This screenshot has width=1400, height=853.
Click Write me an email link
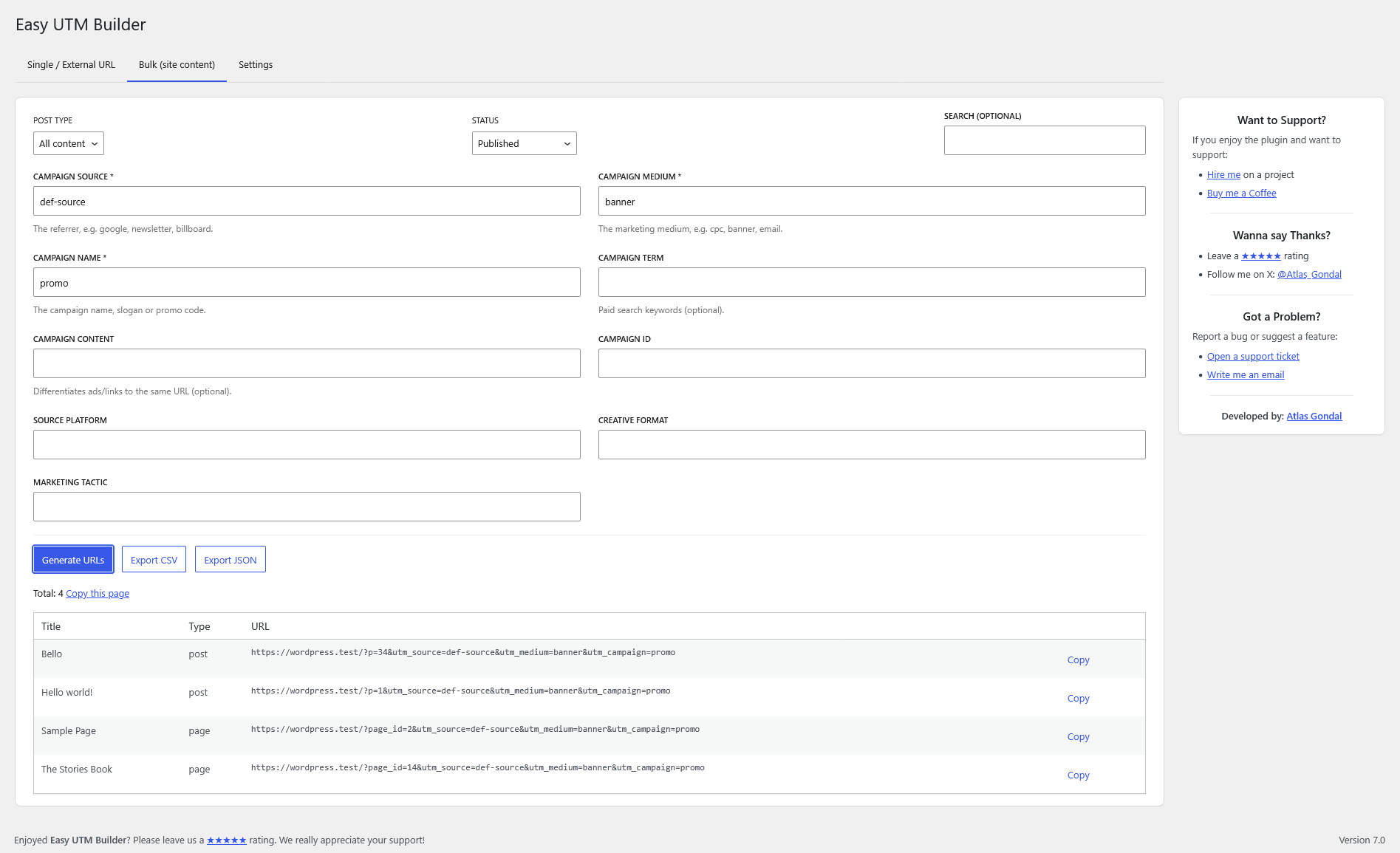click(x=1246, y=375)
